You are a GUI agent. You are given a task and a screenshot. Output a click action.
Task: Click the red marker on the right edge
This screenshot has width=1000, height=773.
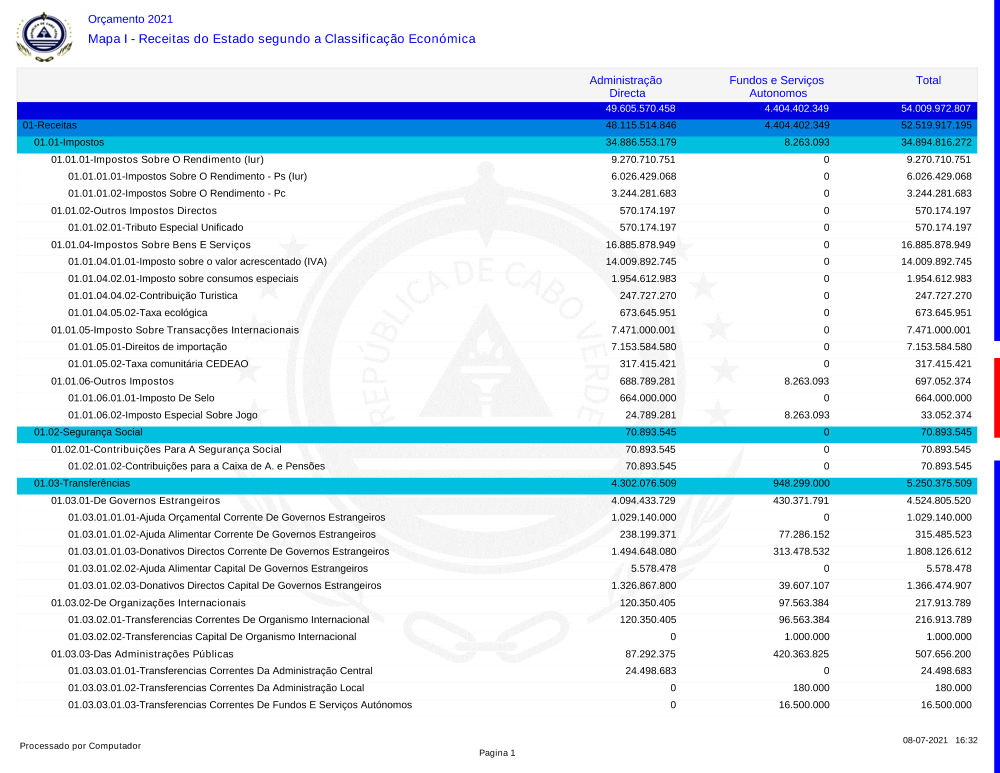pyautogui.click(x=996, y=397)
